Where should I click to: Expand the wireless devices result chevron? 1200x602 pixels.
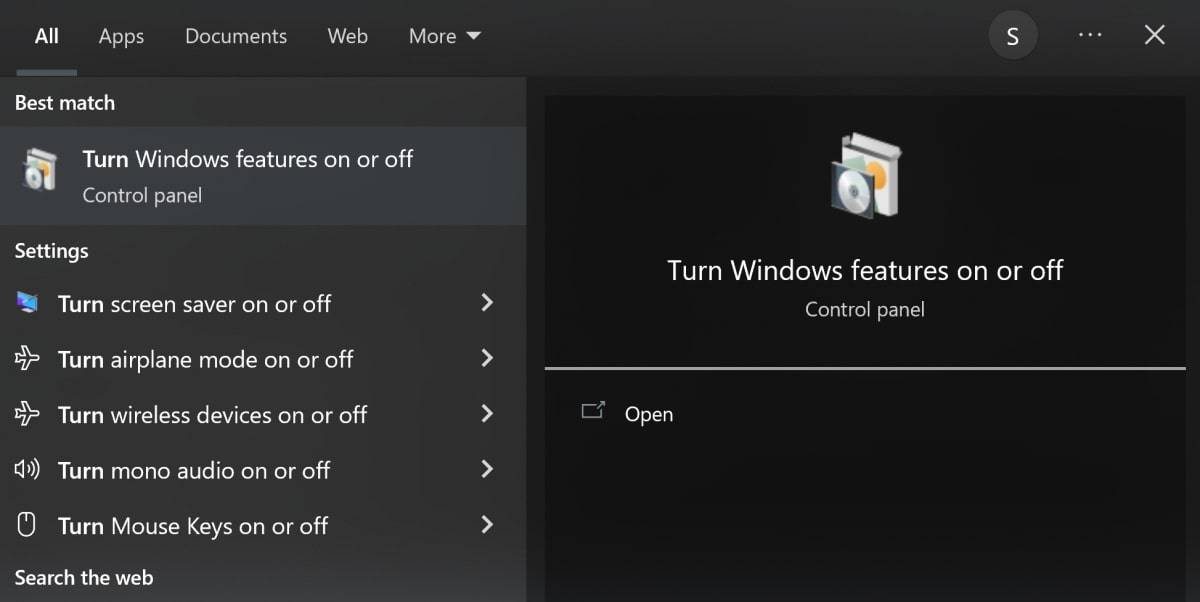[x=487, y=413]
